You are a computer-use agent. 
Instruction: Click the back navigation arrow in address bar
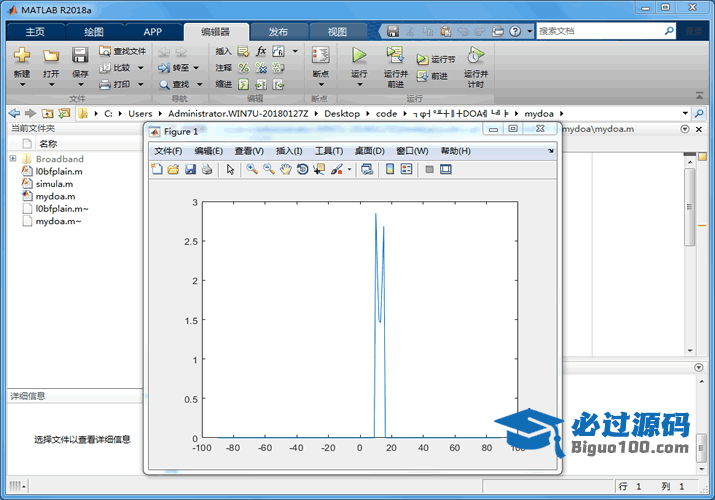pos(14,113)
